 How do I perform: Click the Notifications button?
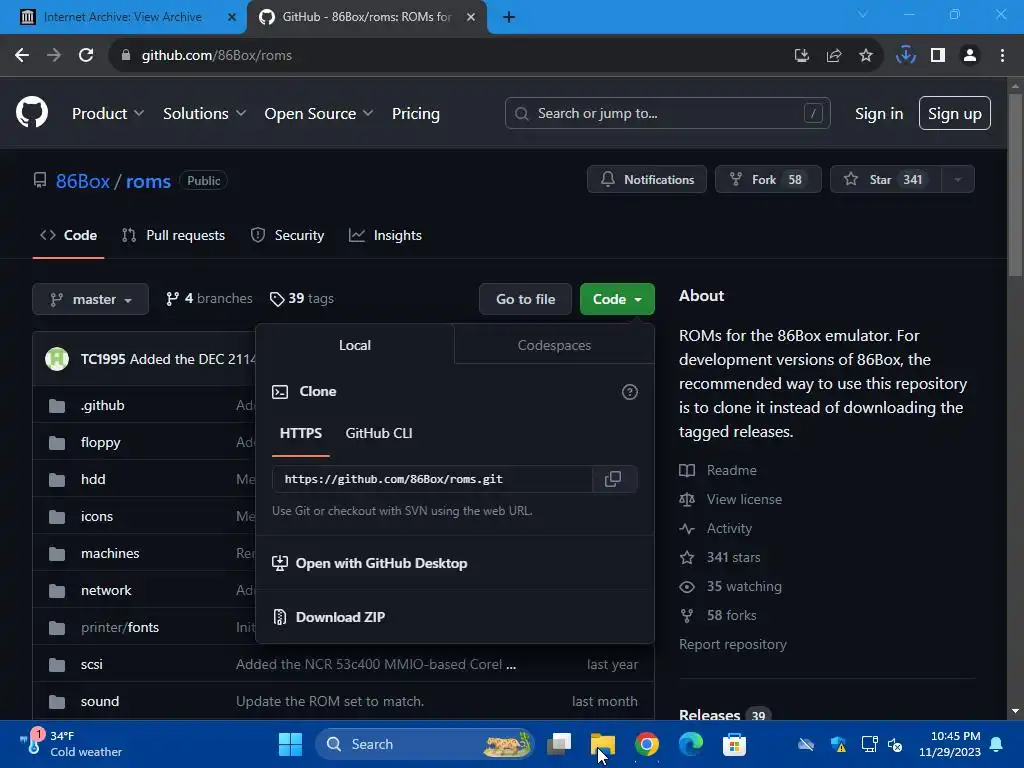click(647, 180)
